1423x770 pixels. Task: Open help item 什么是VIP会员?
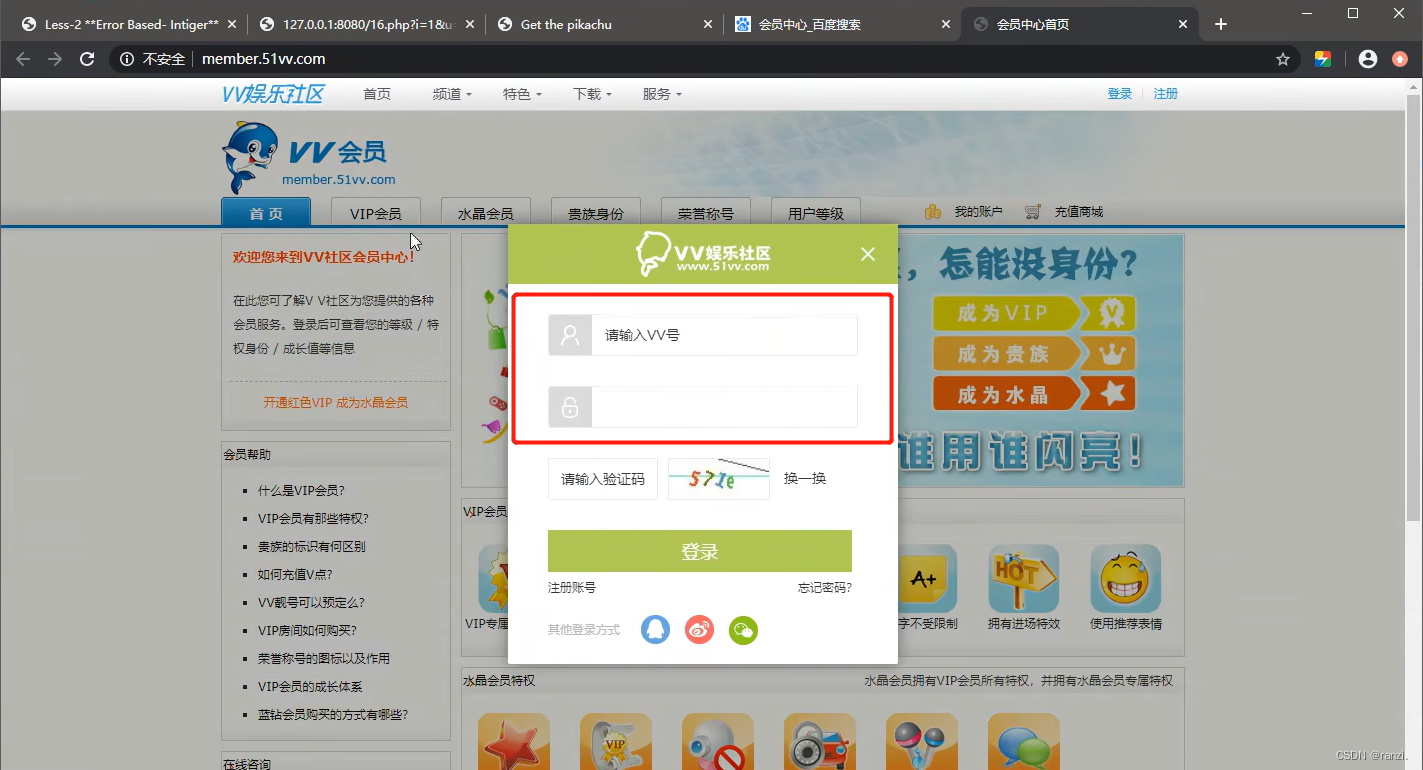pyautogui.click(x=301, y=491)
